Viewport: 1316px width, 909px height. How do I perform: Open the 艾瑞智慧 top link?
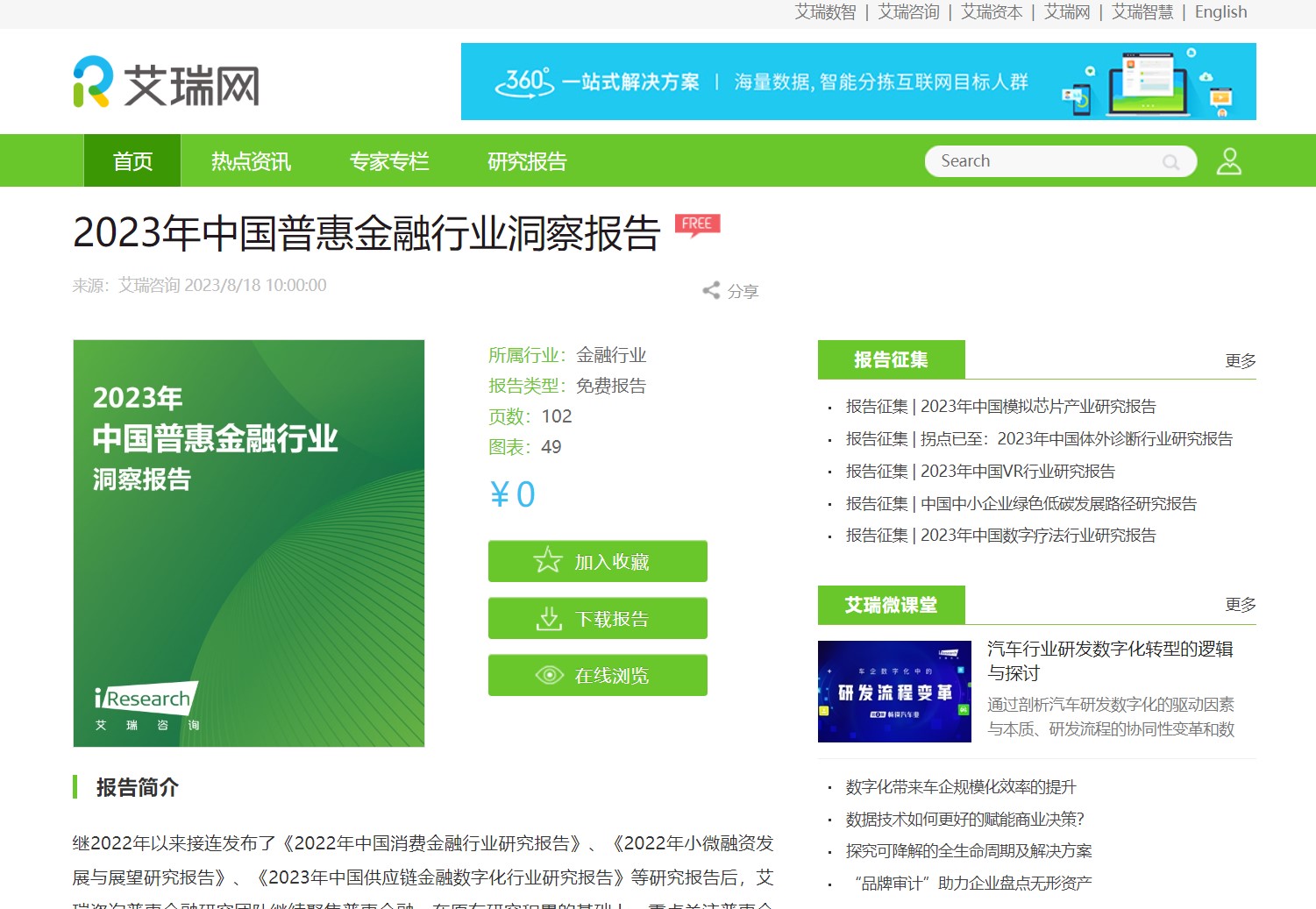[x=1142, y=12]
